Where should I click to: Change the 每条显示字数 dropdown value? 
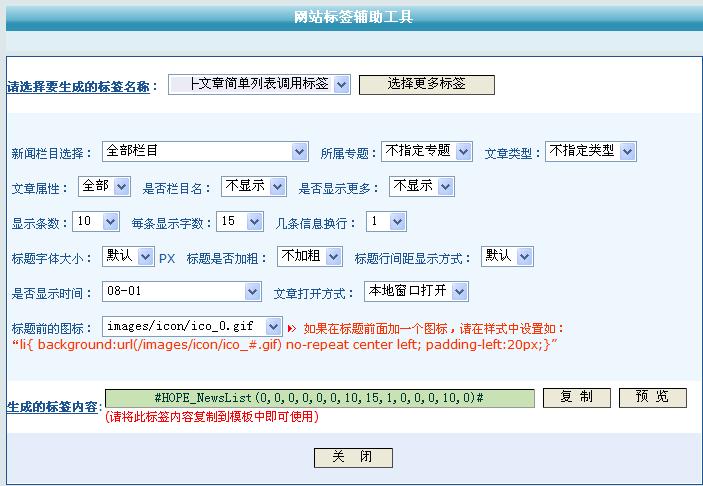pyautogui.click(x=241, y=222)
